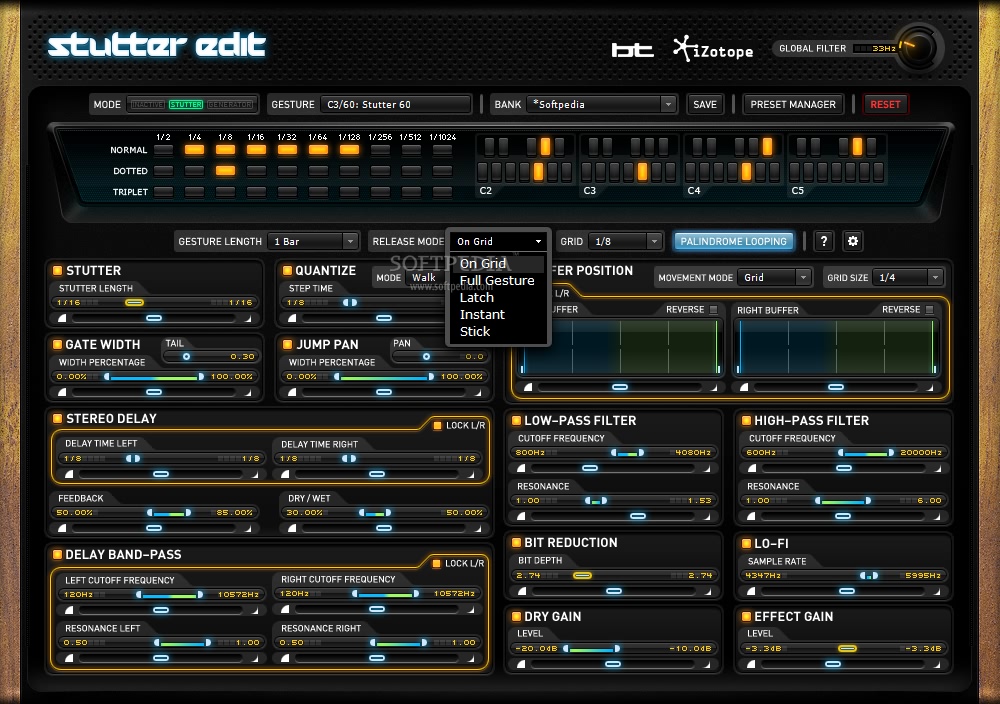Click the red Reset button

(885, 104)
